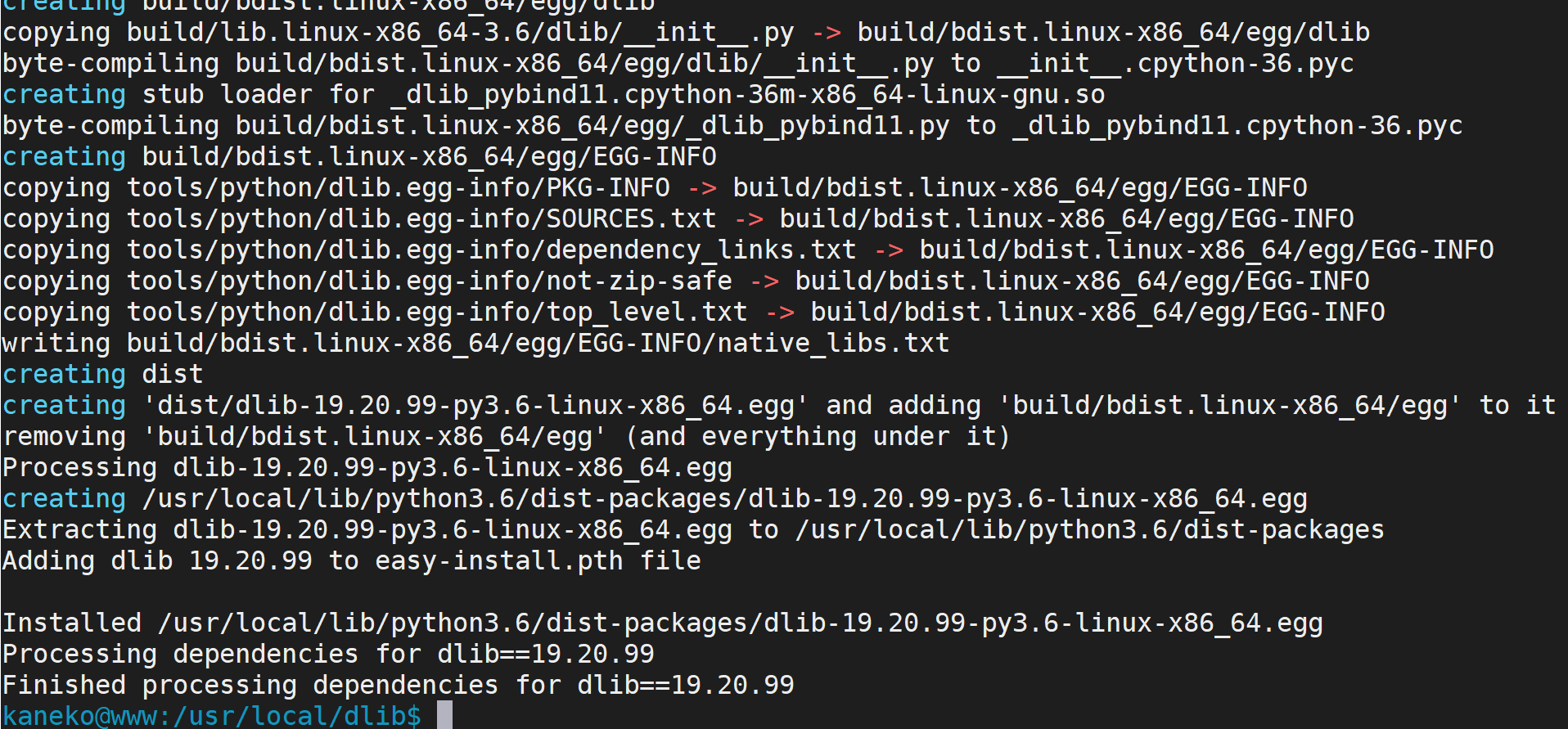
Task: Click the red arrow after dlib/__init__.py
Action: click(x=827, y=32)
